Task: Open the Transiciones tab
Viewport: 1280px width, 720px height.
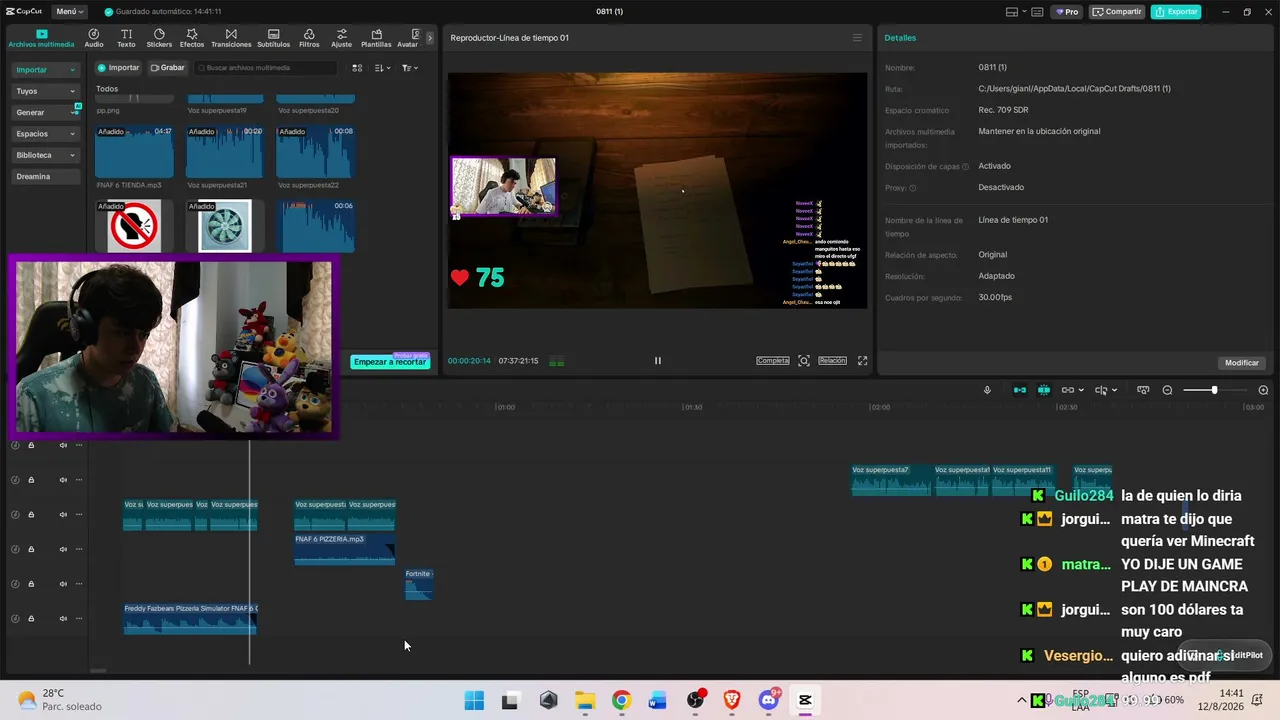Action: pyautogui.click(x=231, y=38)
